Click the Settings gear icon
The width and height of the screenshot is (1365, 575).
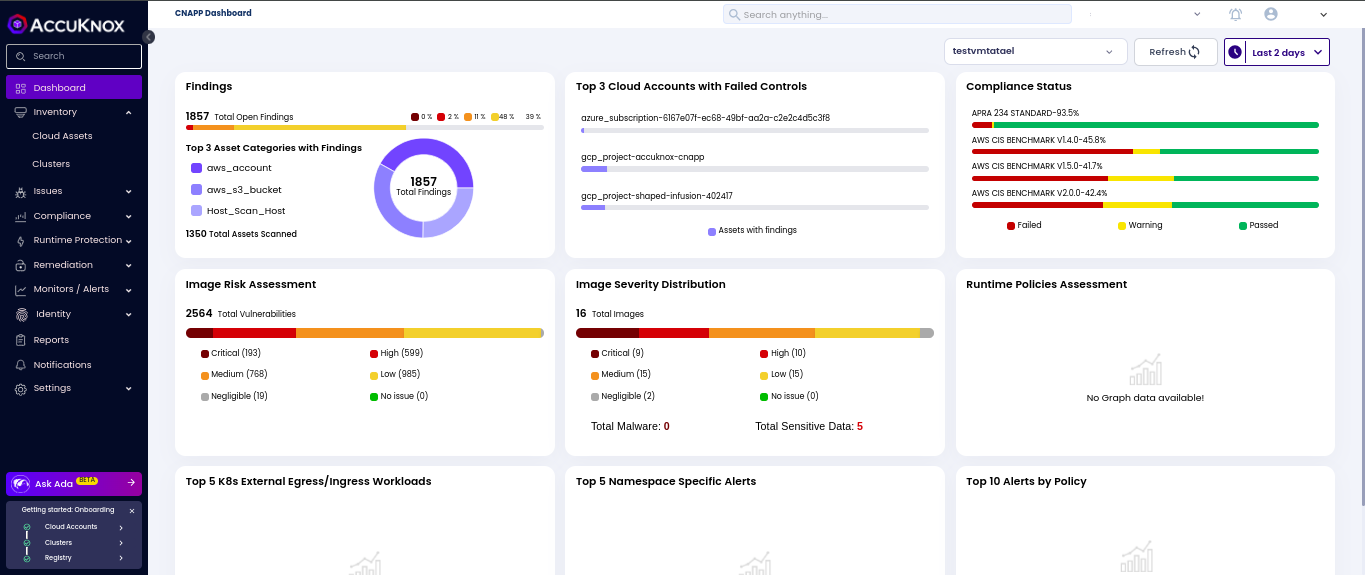(x=21, y=389)
